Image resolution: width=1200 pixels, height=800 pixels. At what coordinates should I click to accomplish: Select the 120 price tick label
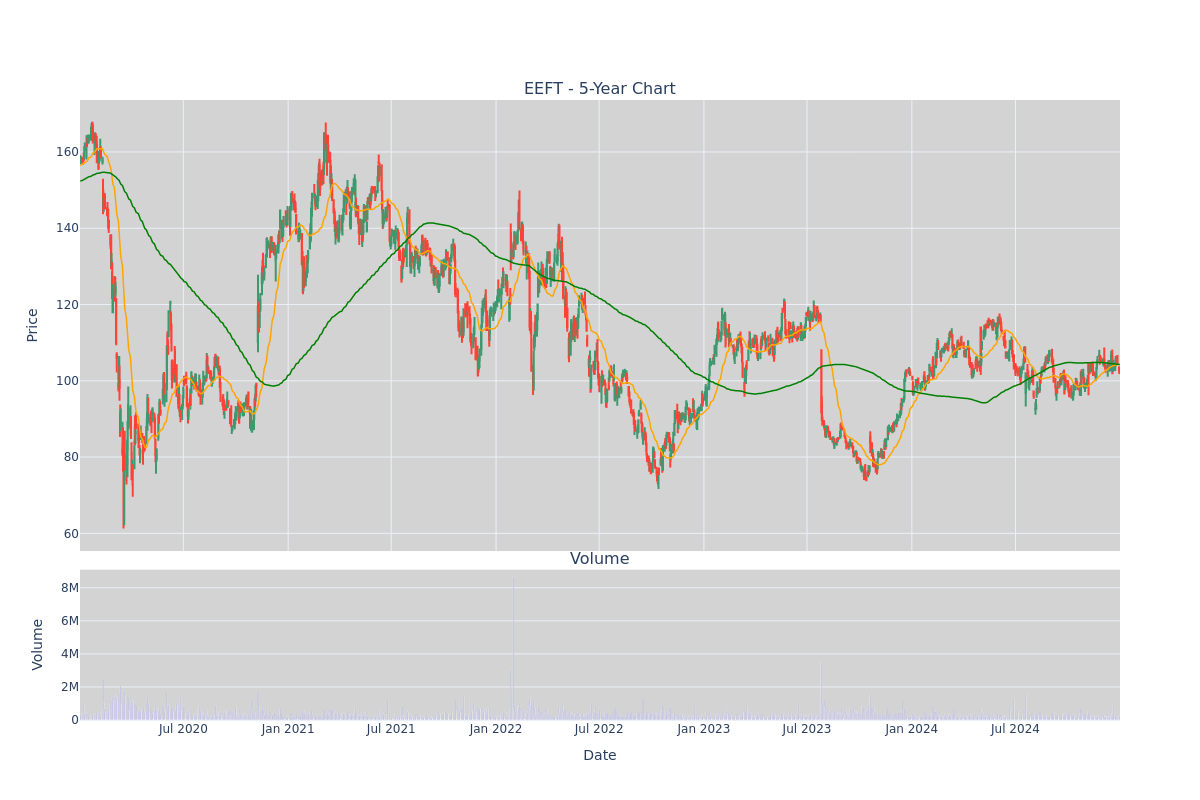(x=67, y=304)
